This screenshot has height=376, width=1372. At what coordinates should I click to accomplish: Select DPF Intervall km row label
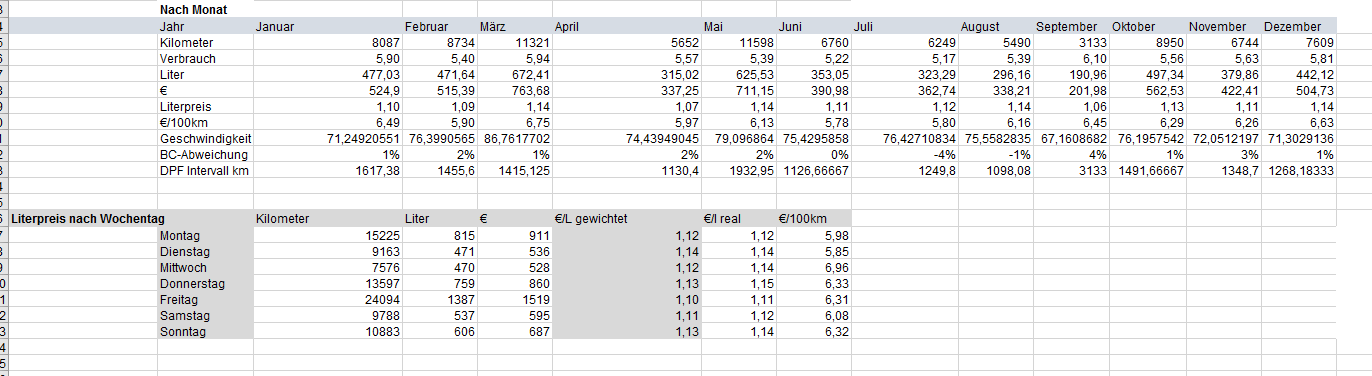point(205,170)
